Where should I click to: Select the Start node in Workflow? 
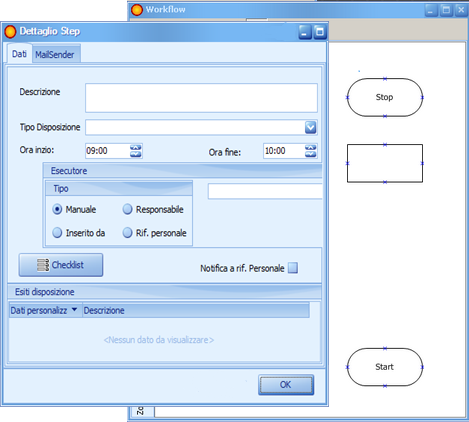coord(385,367)
